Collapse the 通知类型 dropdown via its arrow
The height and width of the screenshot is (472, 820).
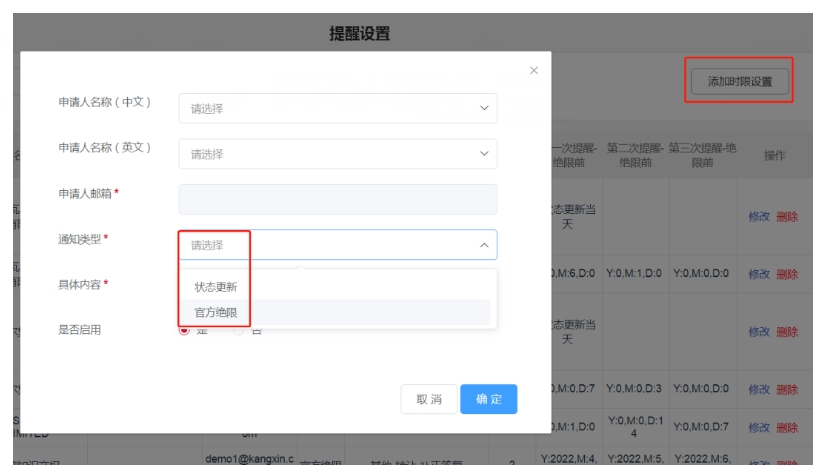coord(484,245)
